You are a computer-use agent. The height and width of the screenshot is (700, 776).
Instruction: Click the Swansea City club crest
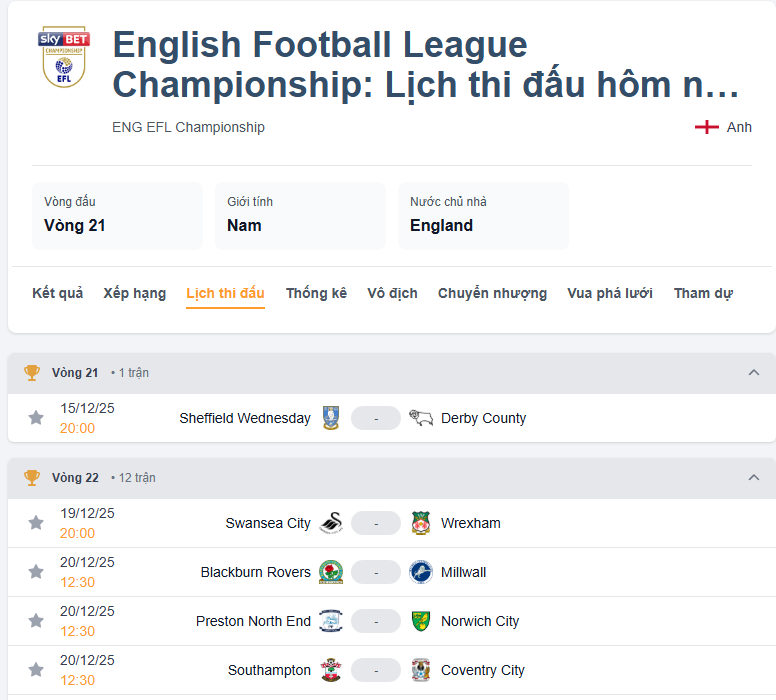click(x=331, y=523)
